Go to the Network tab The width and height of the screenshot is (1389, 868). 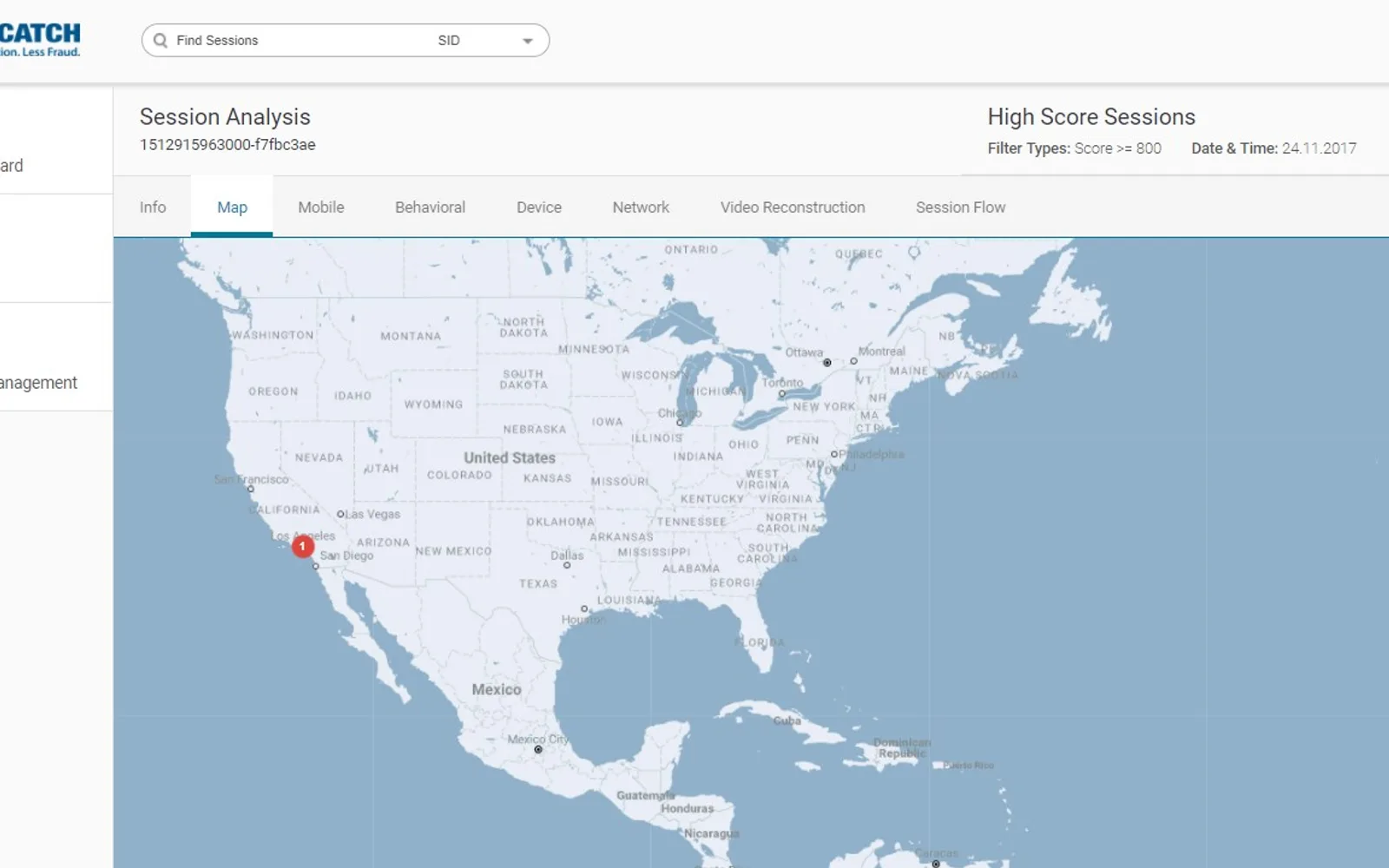(x=641, y=207)
